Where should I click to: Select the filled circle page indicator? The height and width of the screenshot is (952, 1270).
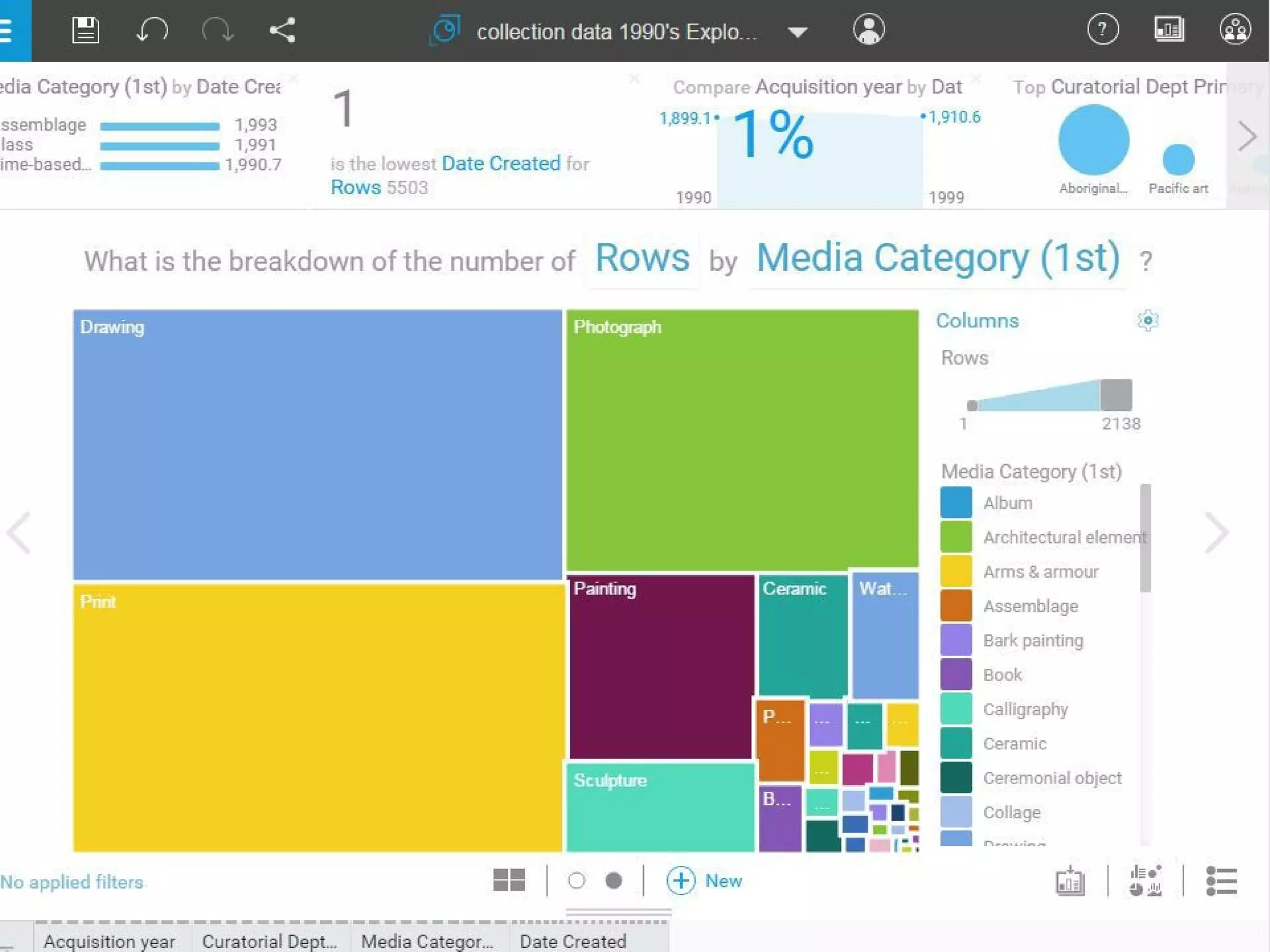point(613,881)
